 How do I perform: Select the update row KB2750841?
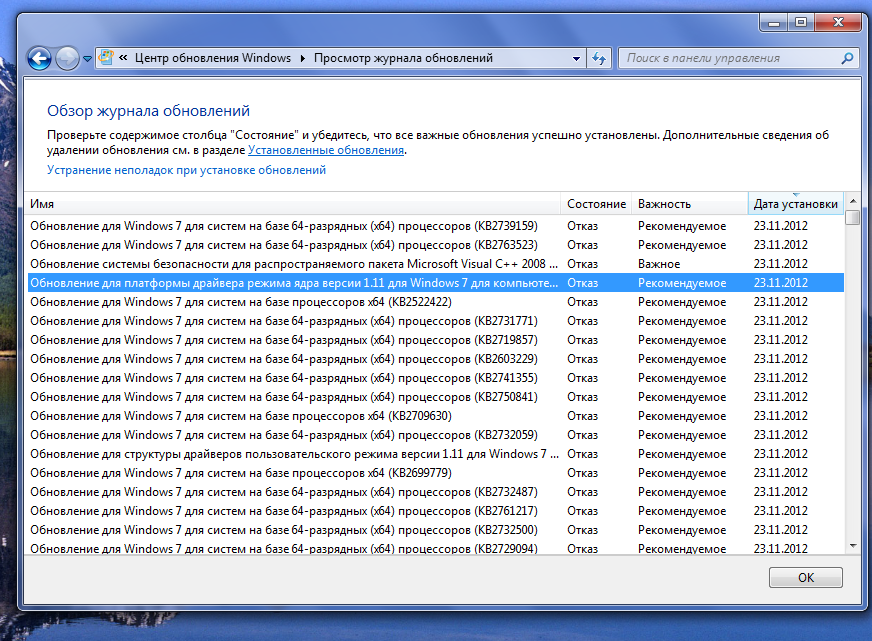click(435, 397)
